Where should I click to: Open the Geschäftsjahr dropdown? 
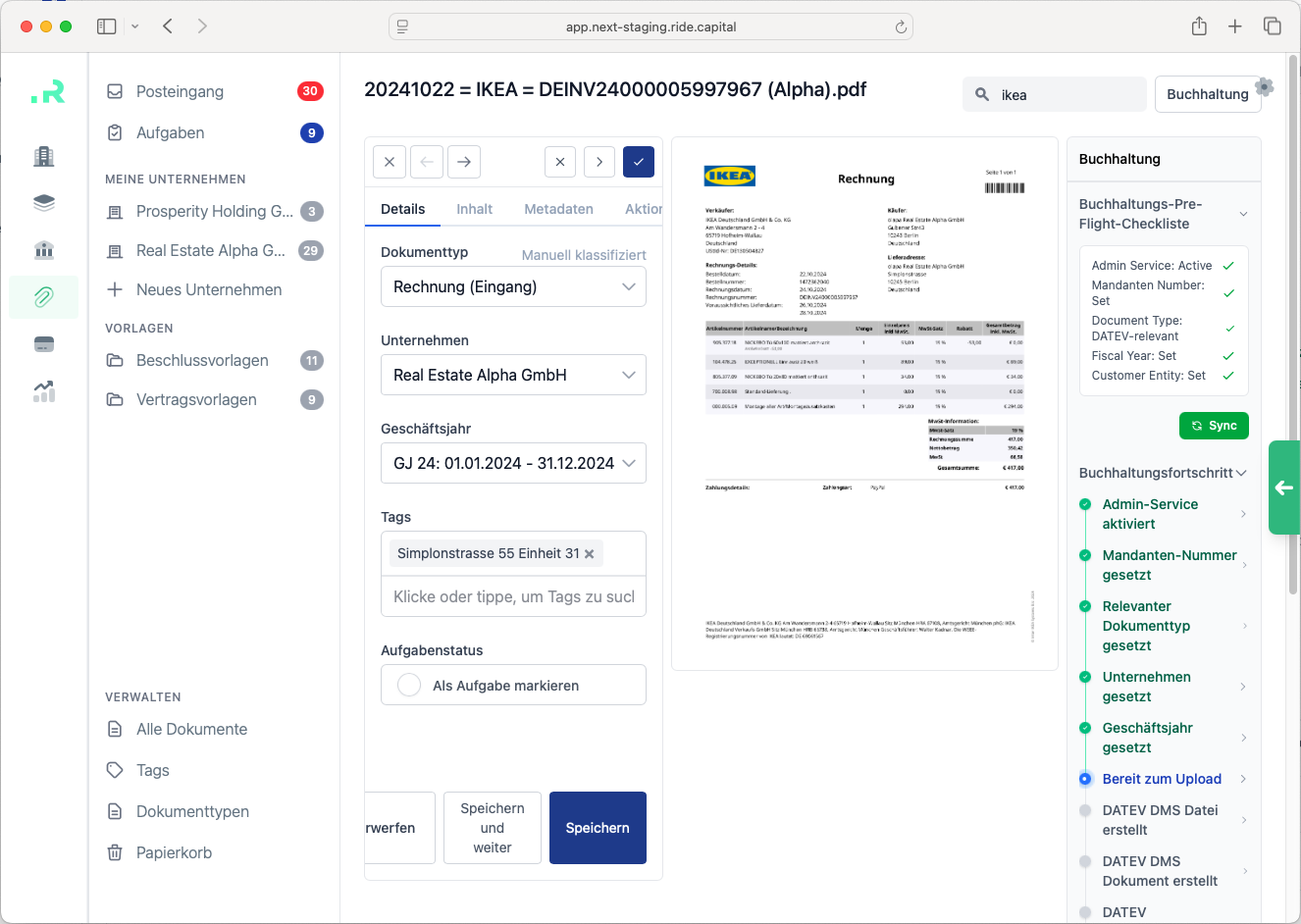[513, 463]
